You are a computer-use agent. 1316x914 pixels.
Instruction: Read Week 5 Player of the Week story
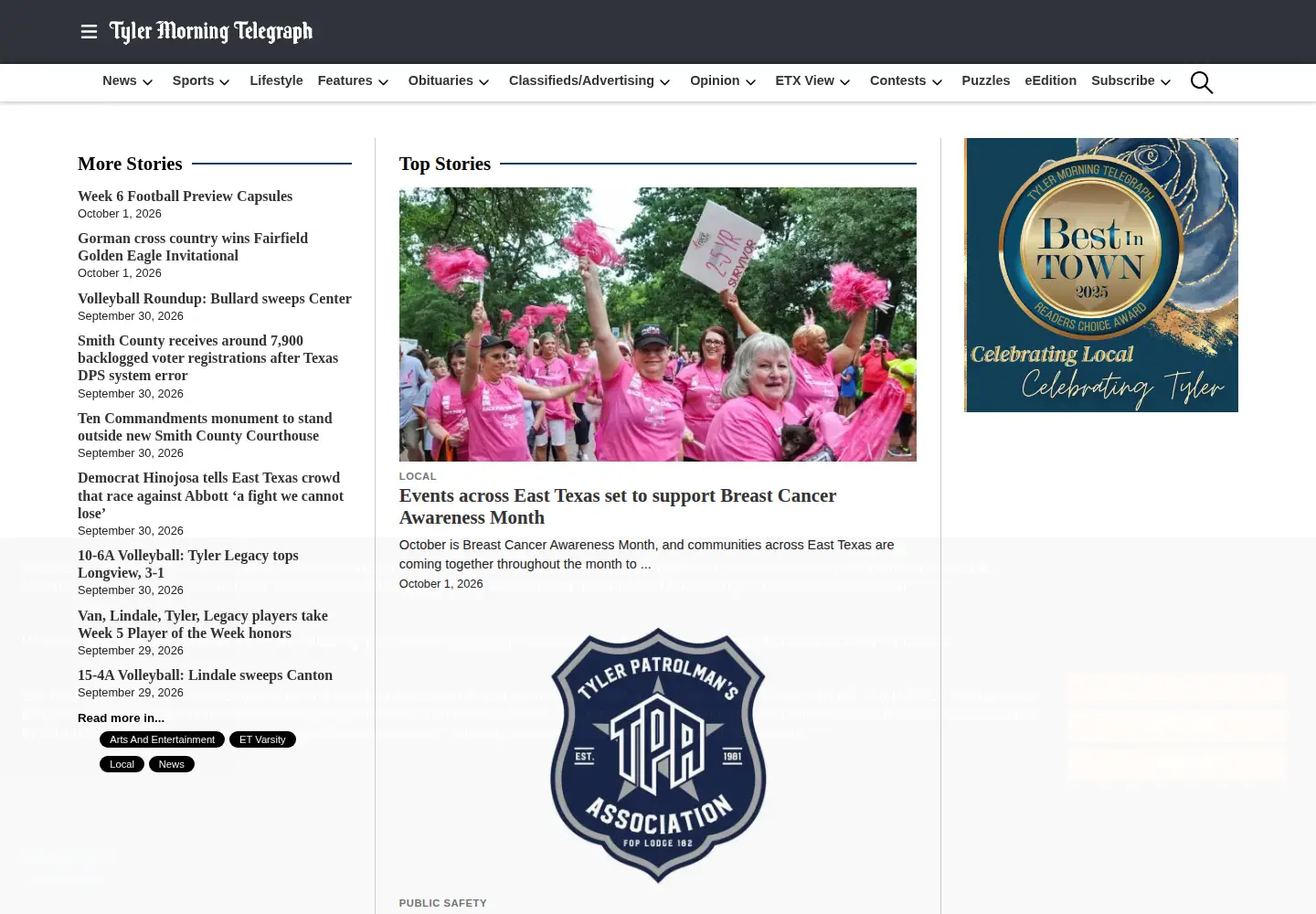[x=203, y=624]
